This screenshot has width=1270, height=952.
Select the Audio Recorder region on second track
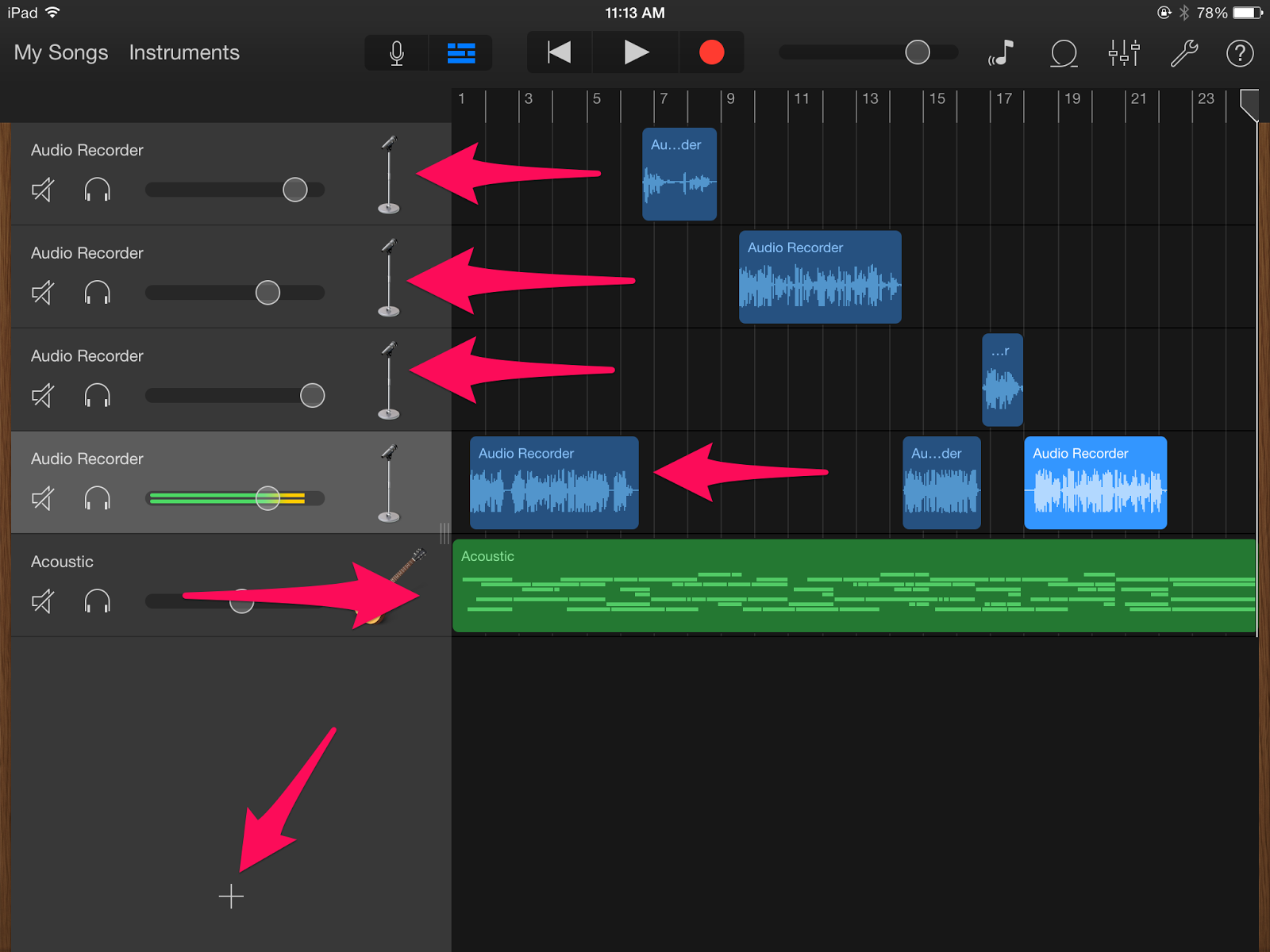click(x=820, y=277)
